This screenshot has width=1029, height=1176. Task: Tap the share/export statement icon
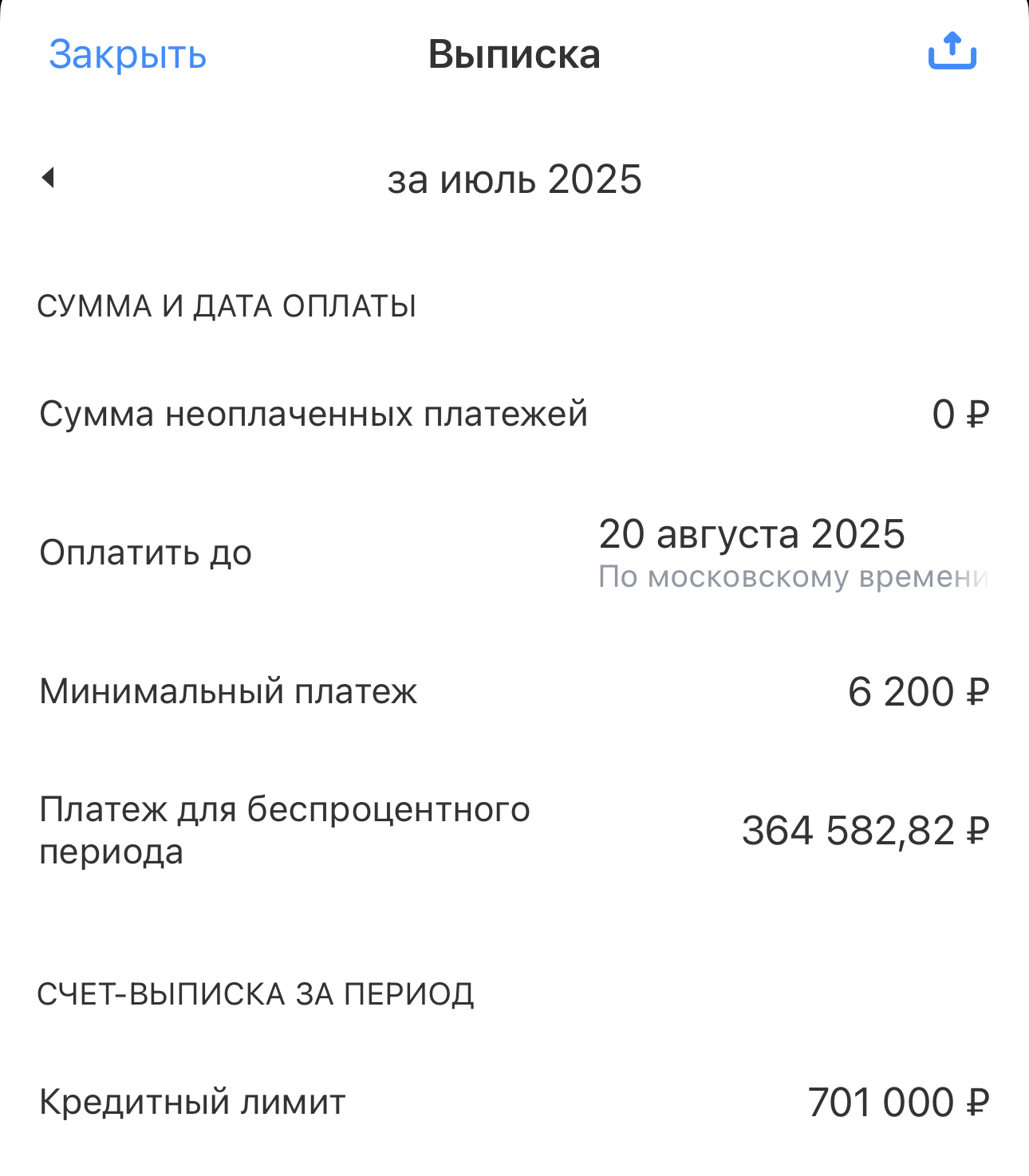952,52
